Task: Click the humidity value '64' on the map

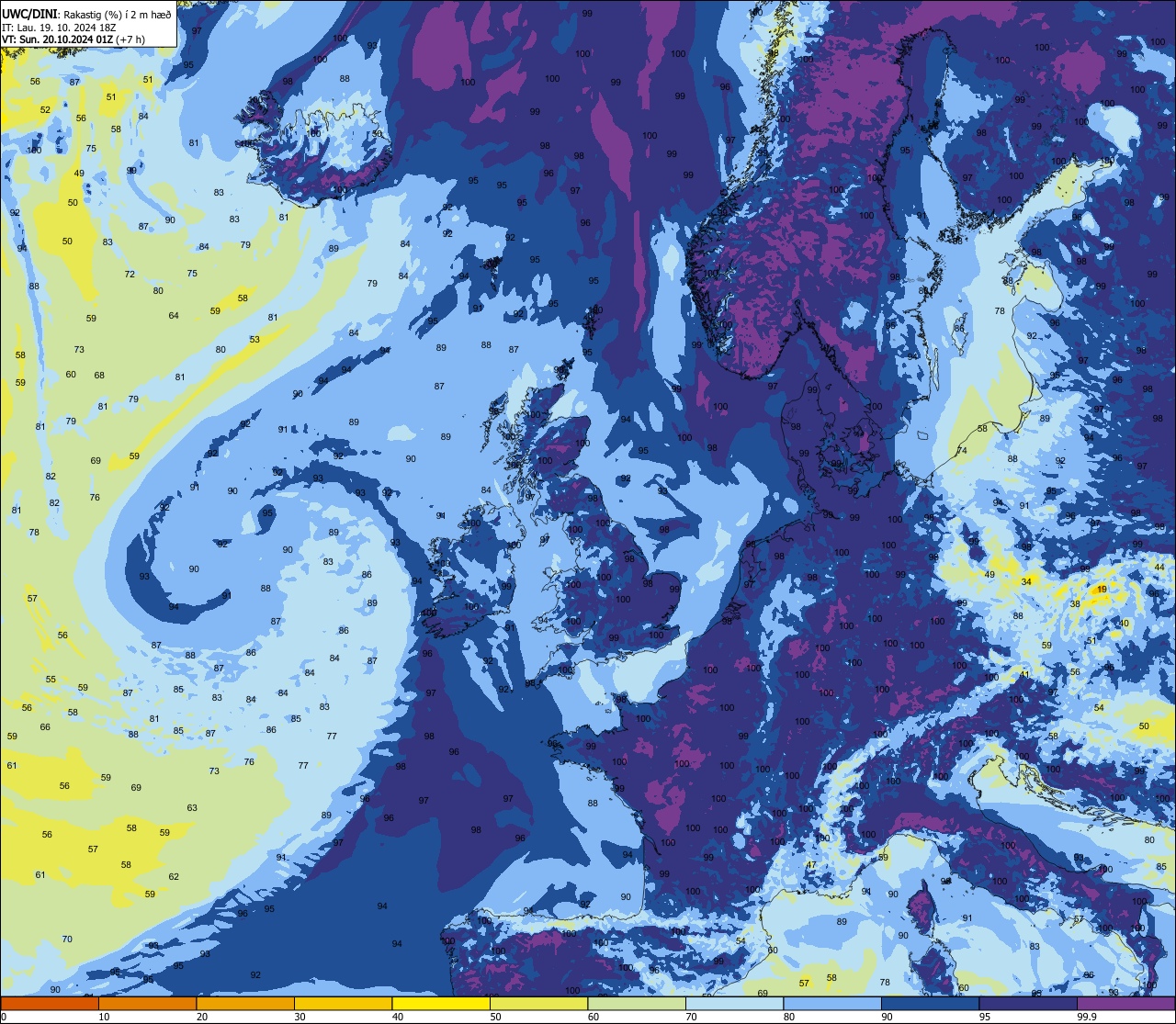Action: [x=174, y=316]
